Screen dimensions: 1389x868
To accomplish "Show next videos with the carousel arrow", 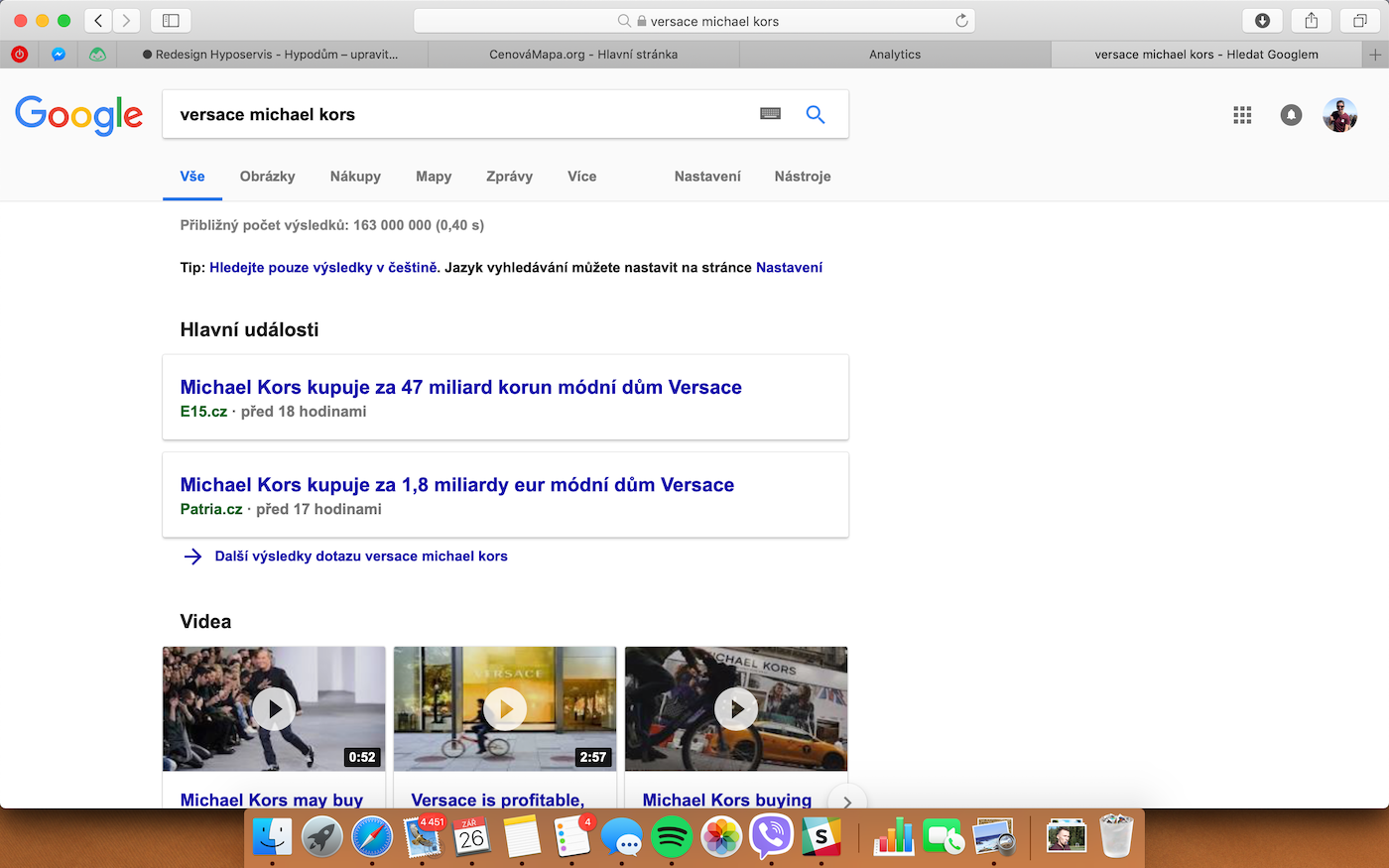I will [x=847, y=801].
